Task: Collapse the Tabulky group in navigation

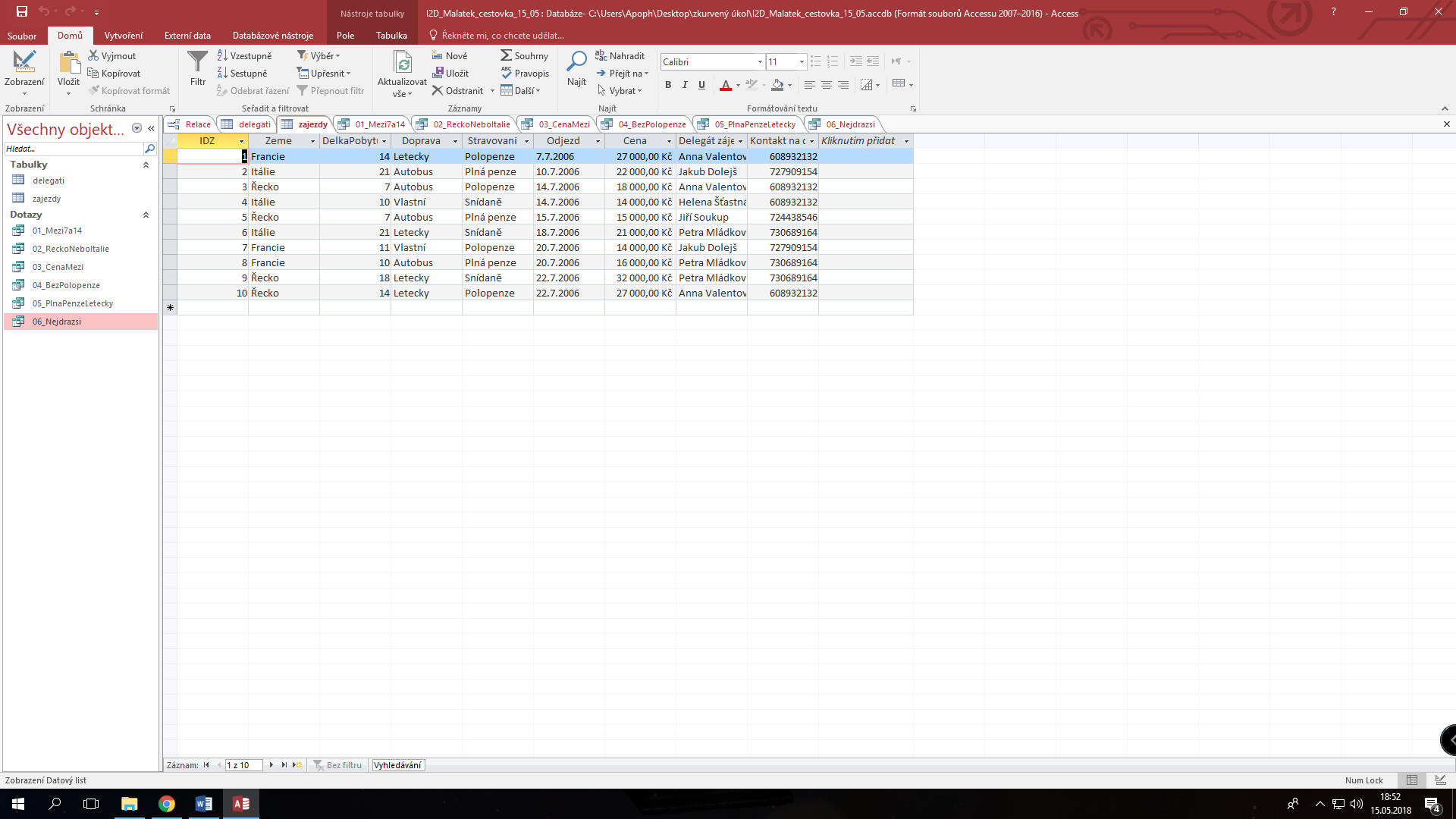Action: tap(146, 165)
